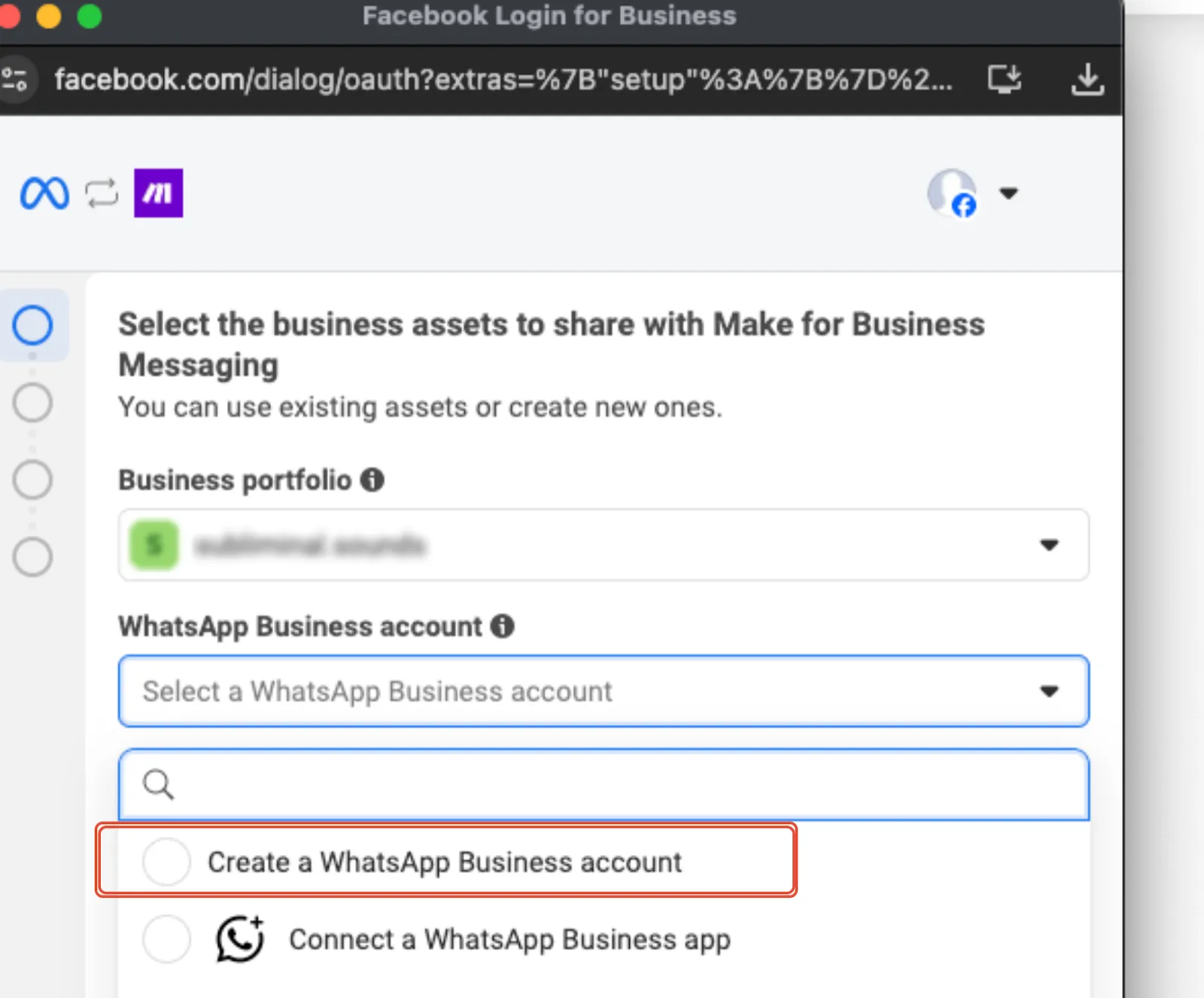Open the Business portfolio dropdown
The image size is (1204, 998).
(604, 544)
